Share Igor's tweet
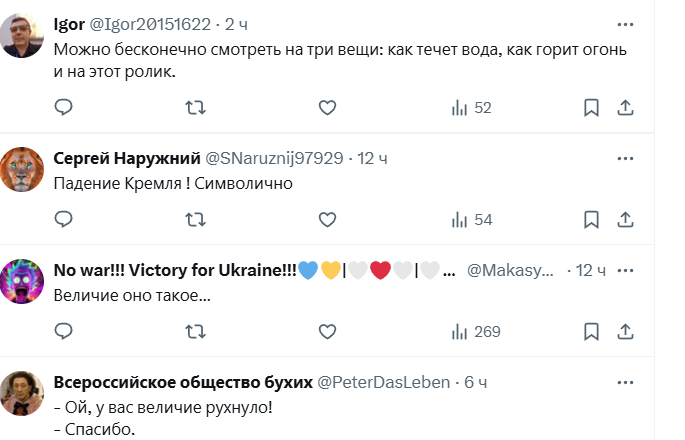This screenshot has height=440, width=685. pyautogui.click(x=625, y=108)
